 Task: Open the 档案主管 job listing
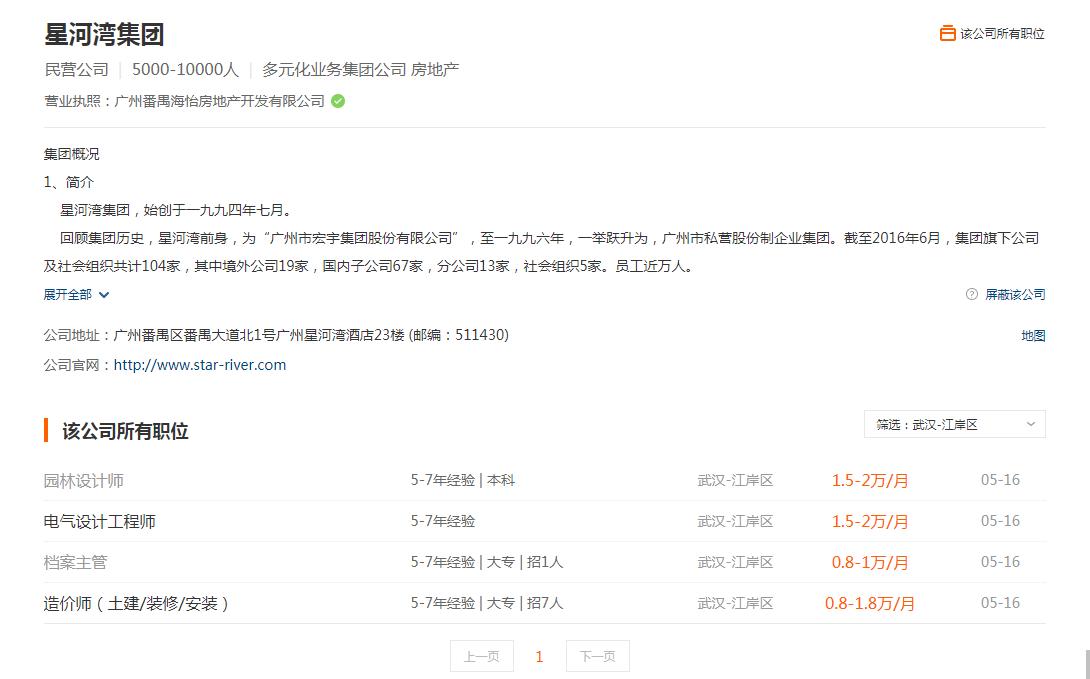[x=76, y=562]
